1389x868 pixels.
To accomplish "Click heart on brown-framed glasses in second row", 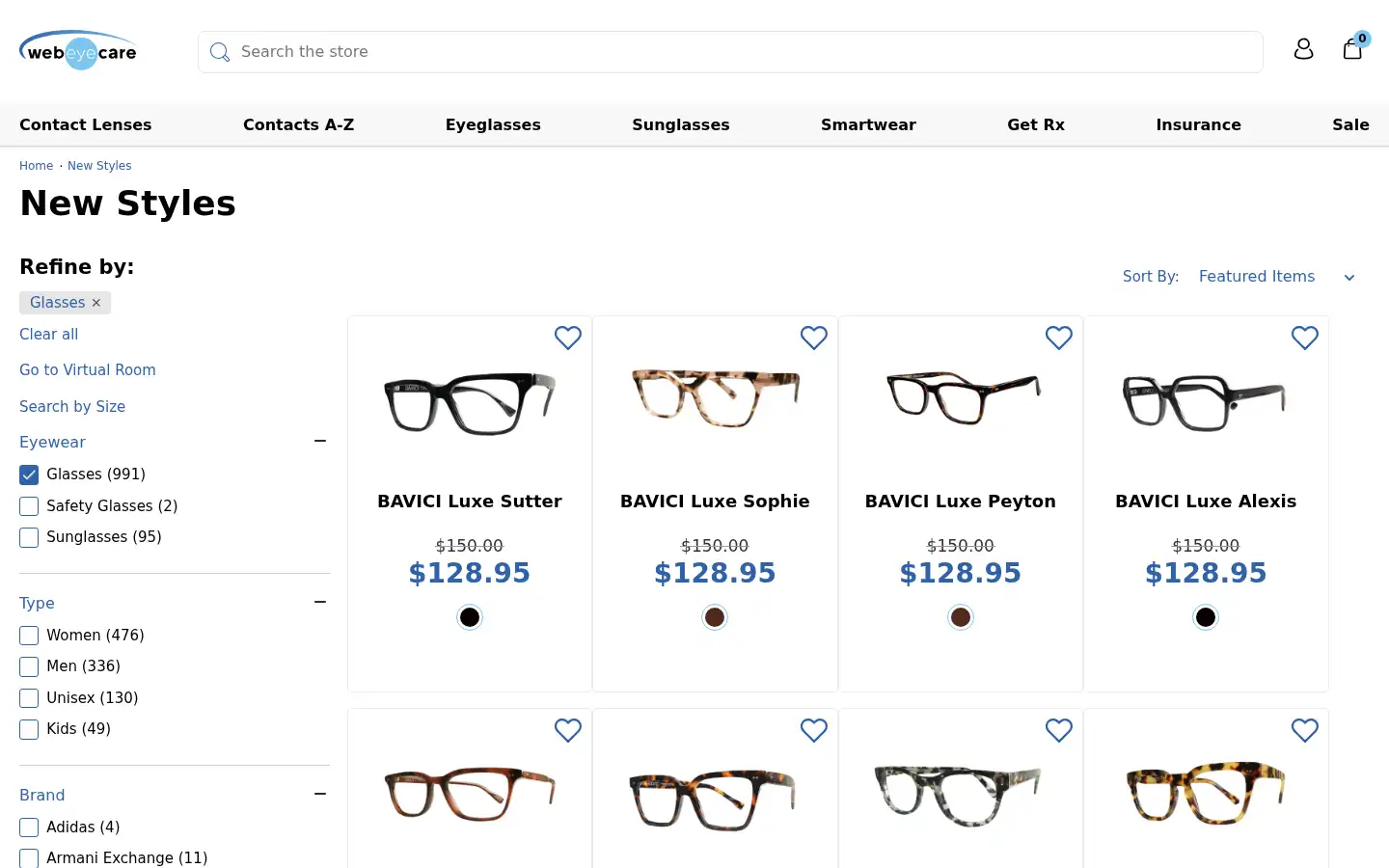I will coord(568,731).
